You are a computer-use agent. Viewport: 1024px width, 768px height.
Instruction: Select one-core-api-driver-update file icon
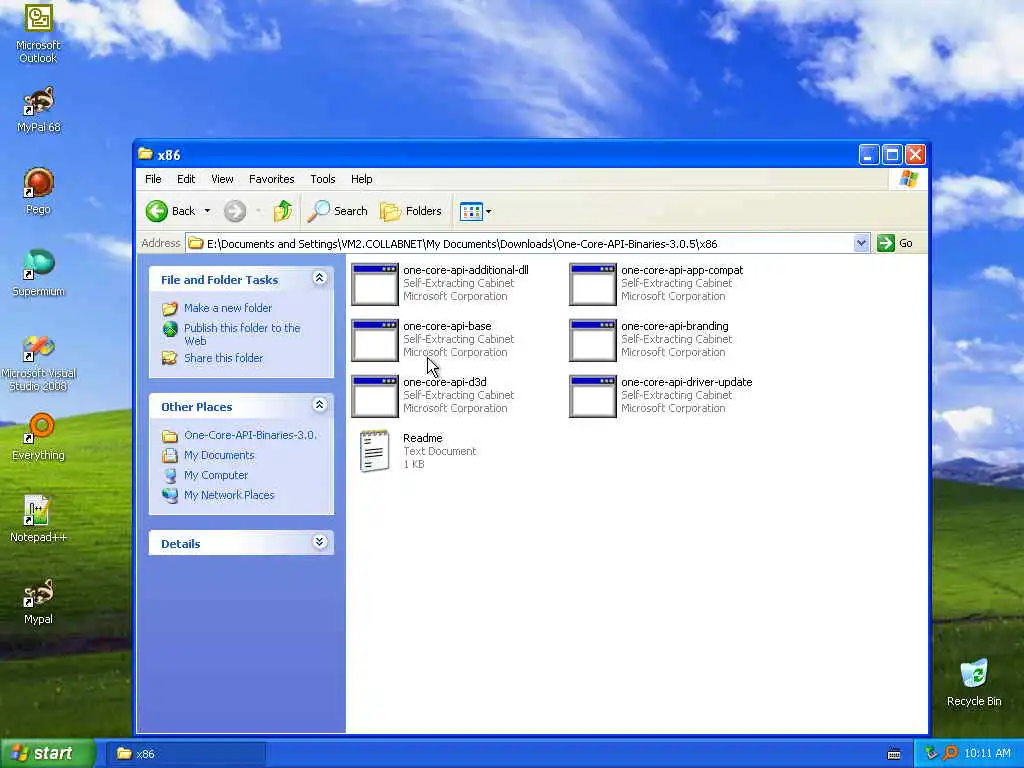tap(592, 396)
